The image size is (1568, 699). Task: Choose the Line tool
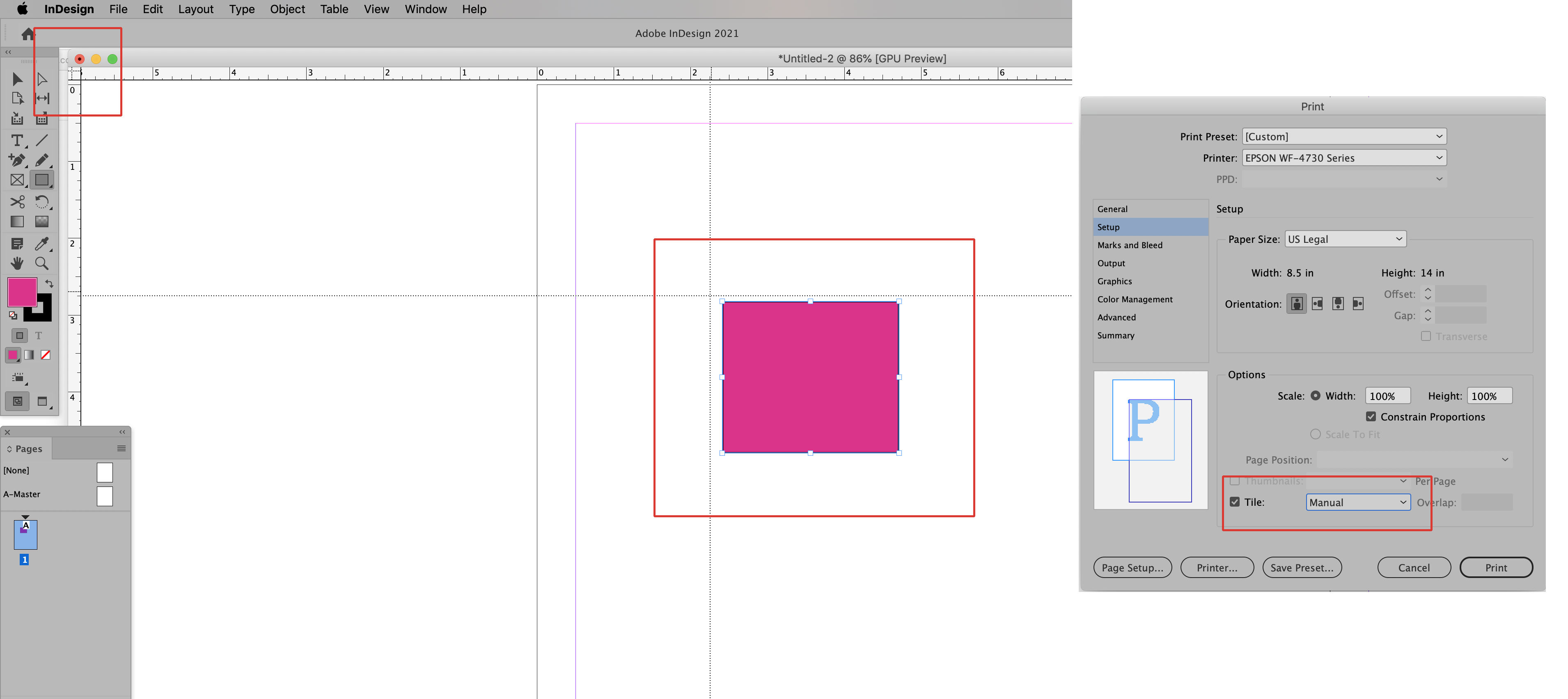pos(41,141)
